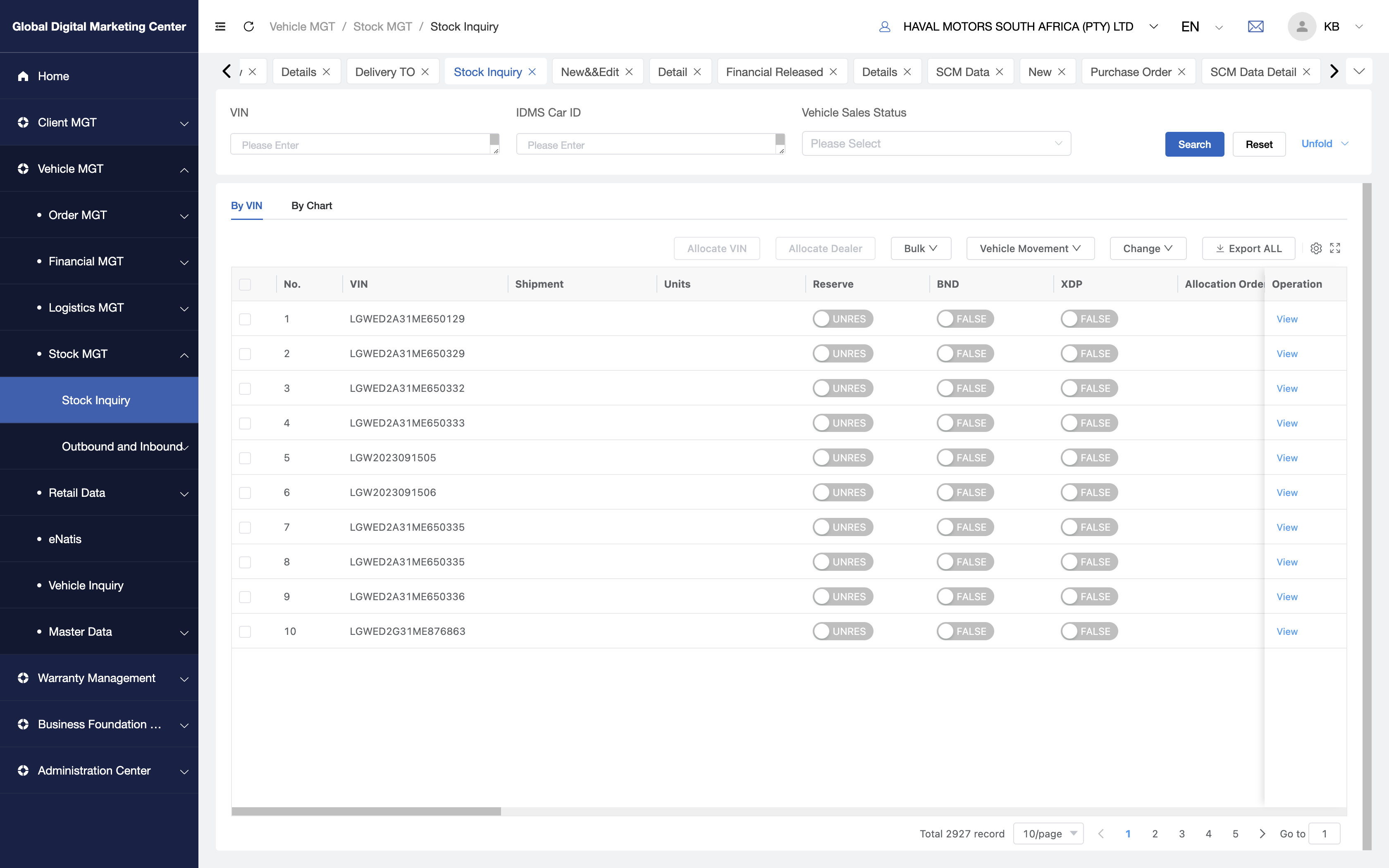1389x868 pixels.
Task: Click the Go to page input
Action: 1324,834
